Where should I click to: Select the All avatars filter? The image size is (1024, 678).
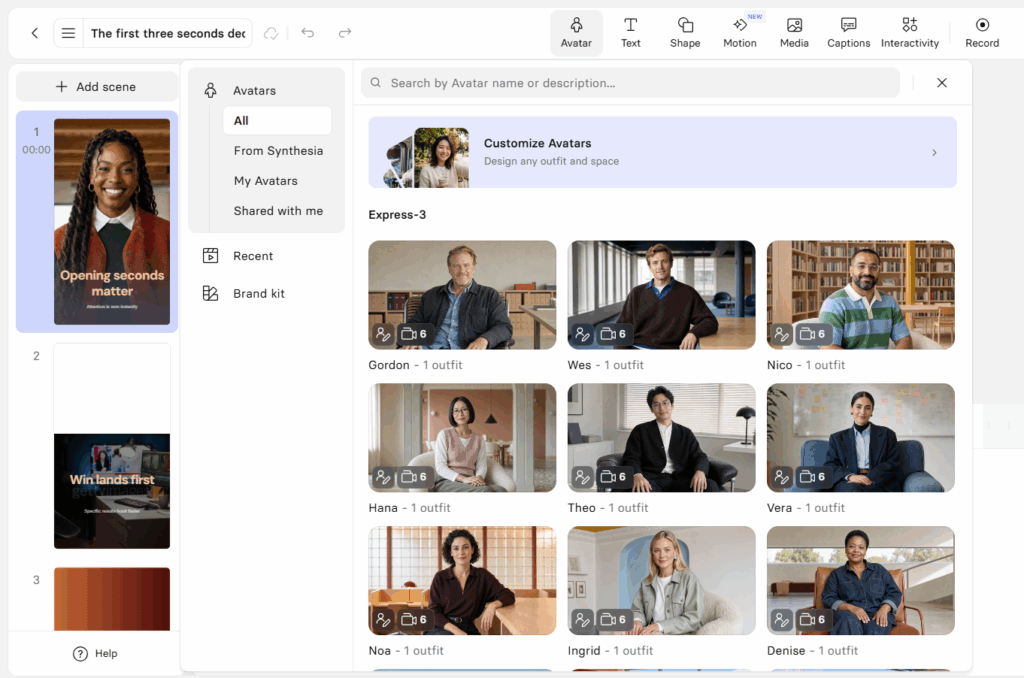(x=277, y=121)
